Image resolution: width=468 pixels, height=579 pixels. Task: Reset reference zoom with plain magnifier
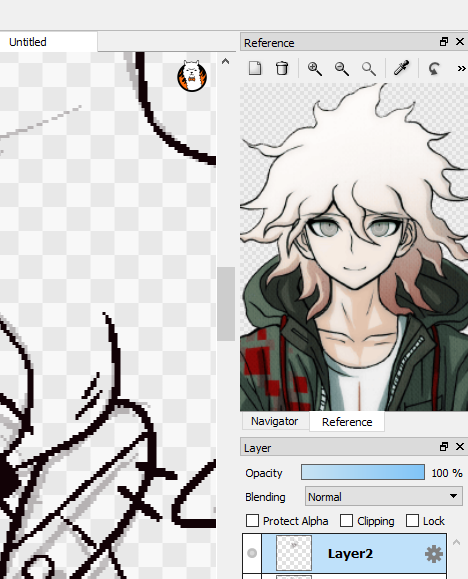368,69
